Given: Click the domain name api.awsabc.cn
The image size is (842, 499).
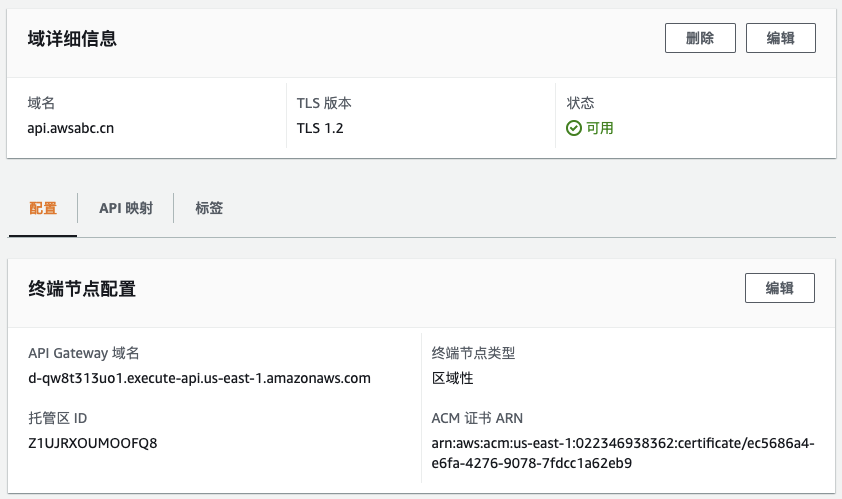Looking at the screenshot, I should tap(71, 128).
